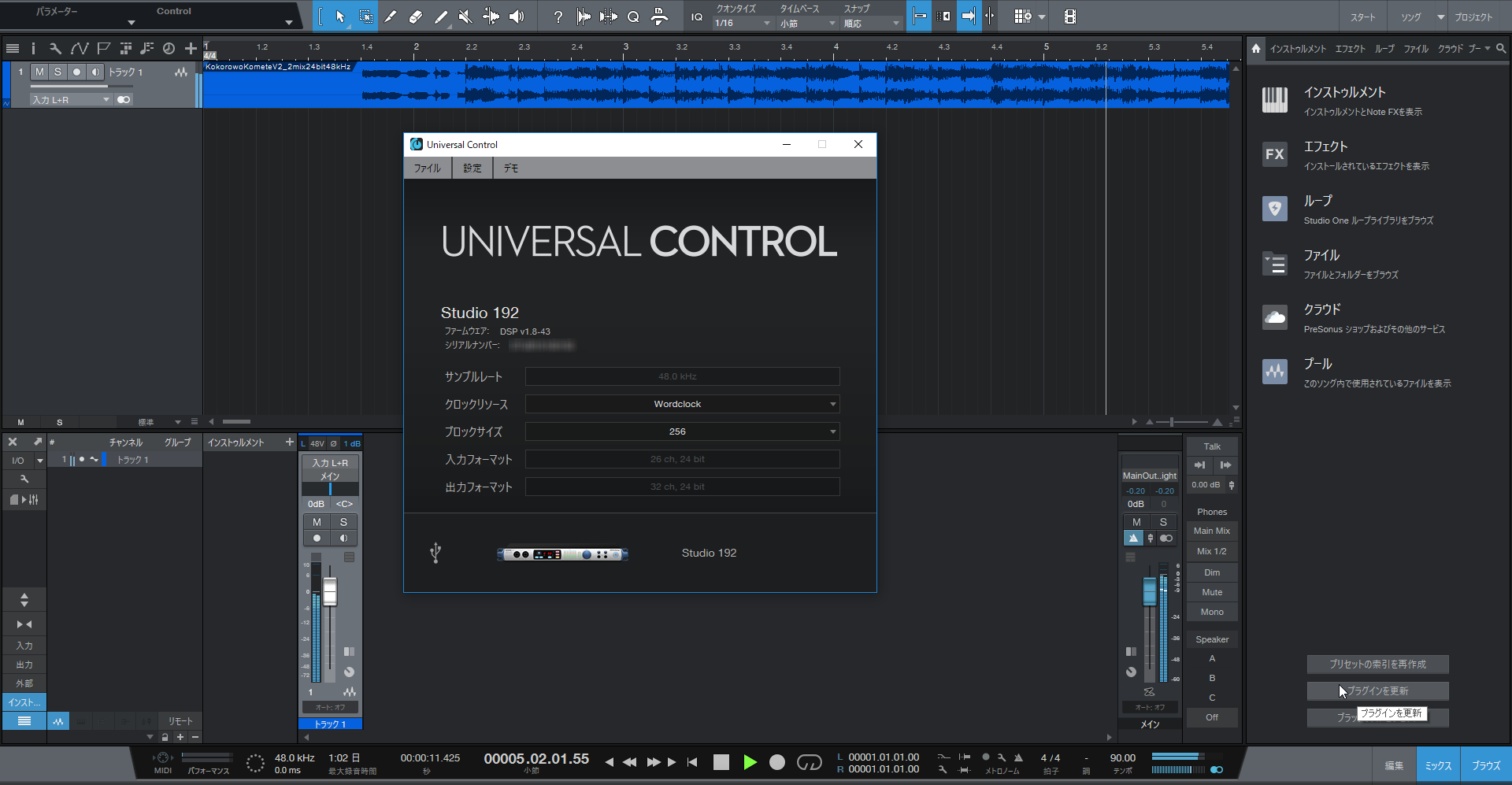Toggle Solo on mixer channel Track 1
Screen dimensions: 1512x785
pos(343,522)
